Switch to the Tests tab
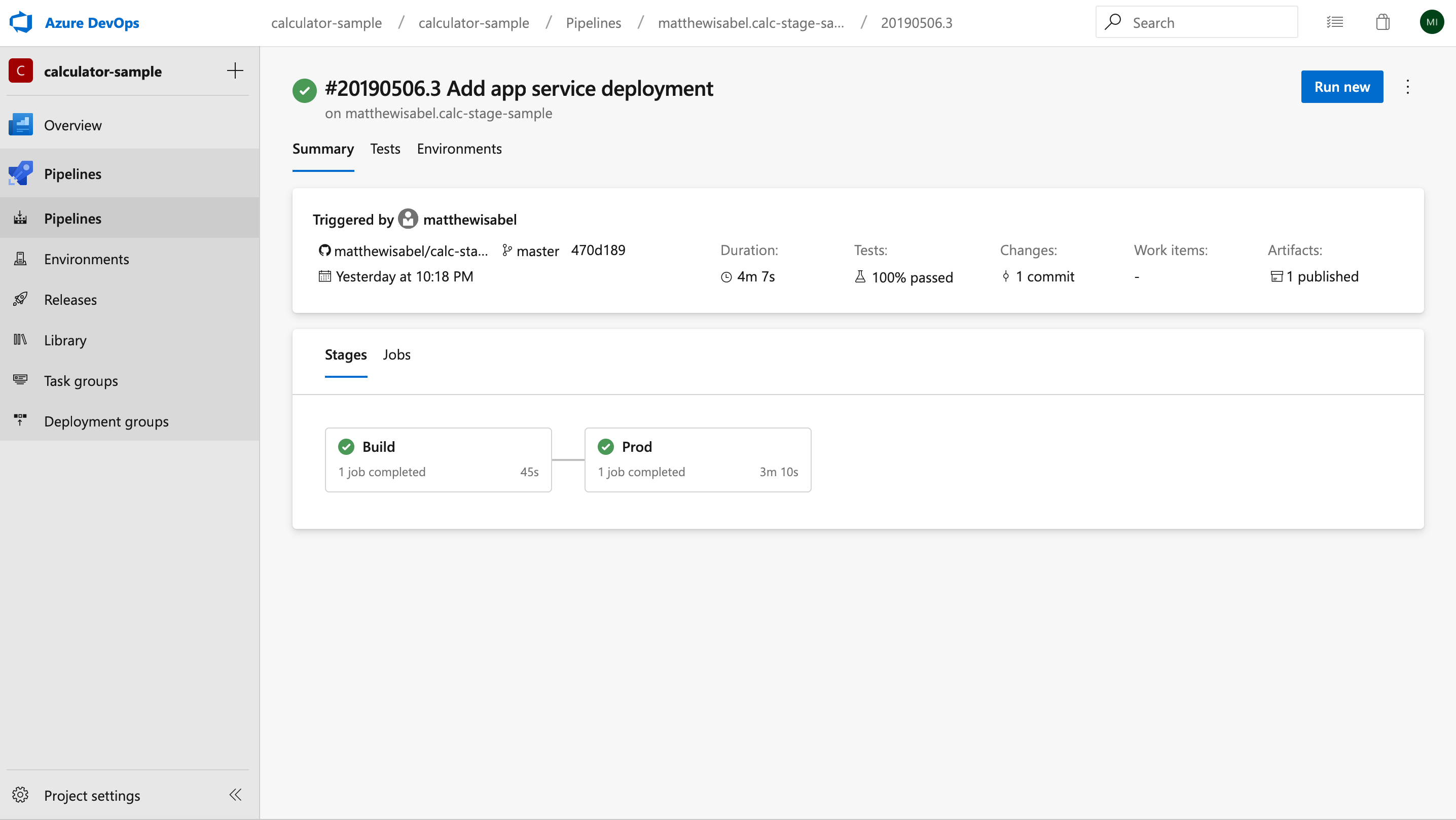The image size is (1456, 820). pyautogui.click(x=385, y=149)
